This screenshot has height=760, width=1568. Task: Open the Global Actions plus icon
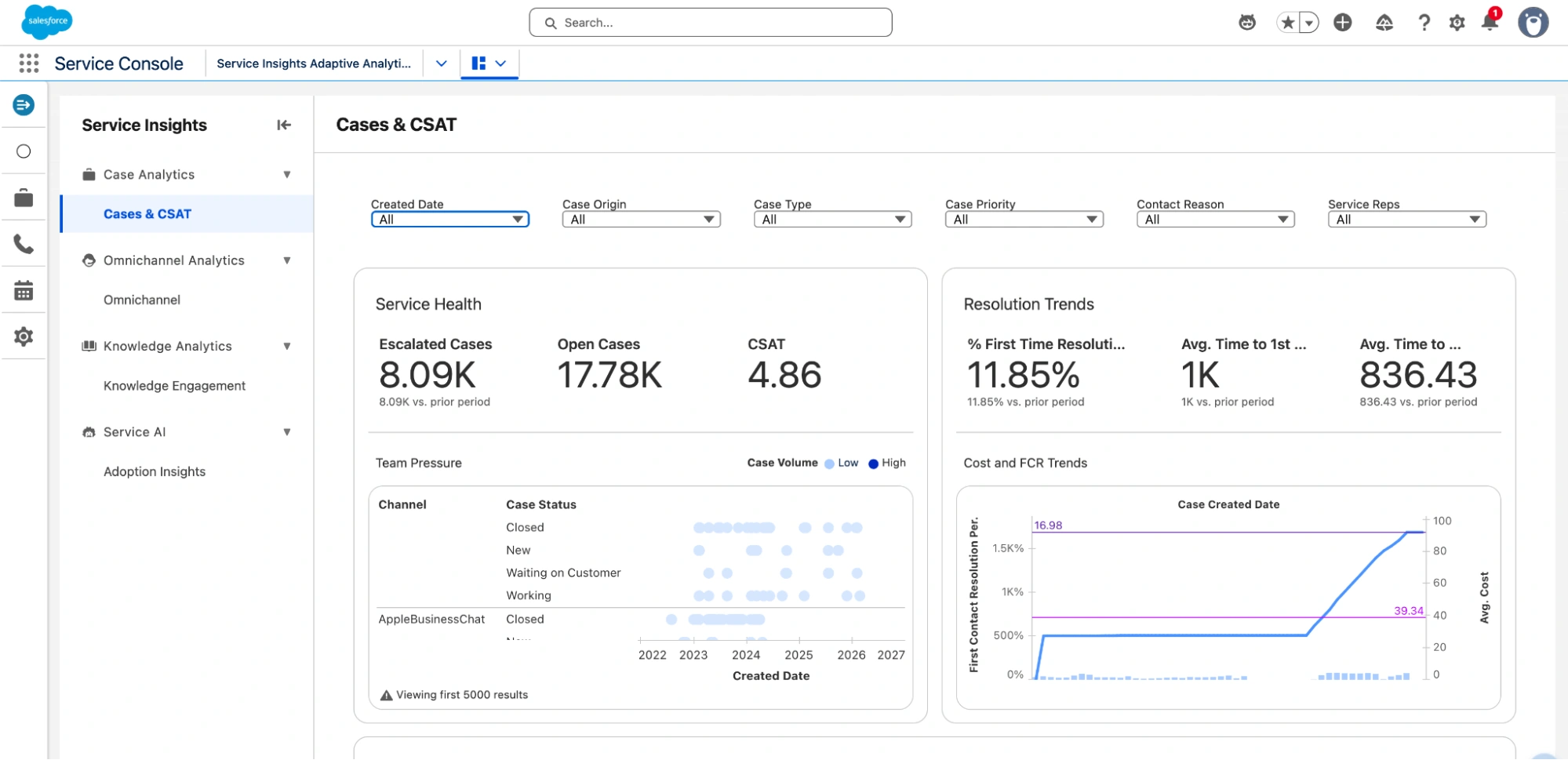[x=1343, y=23]
